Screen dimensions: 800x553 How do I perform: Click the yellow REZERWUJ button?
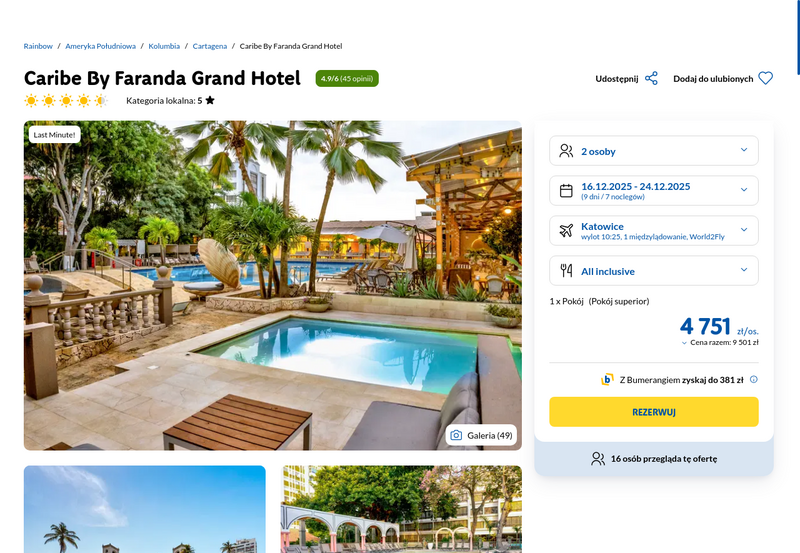click(x=654, y=412)
